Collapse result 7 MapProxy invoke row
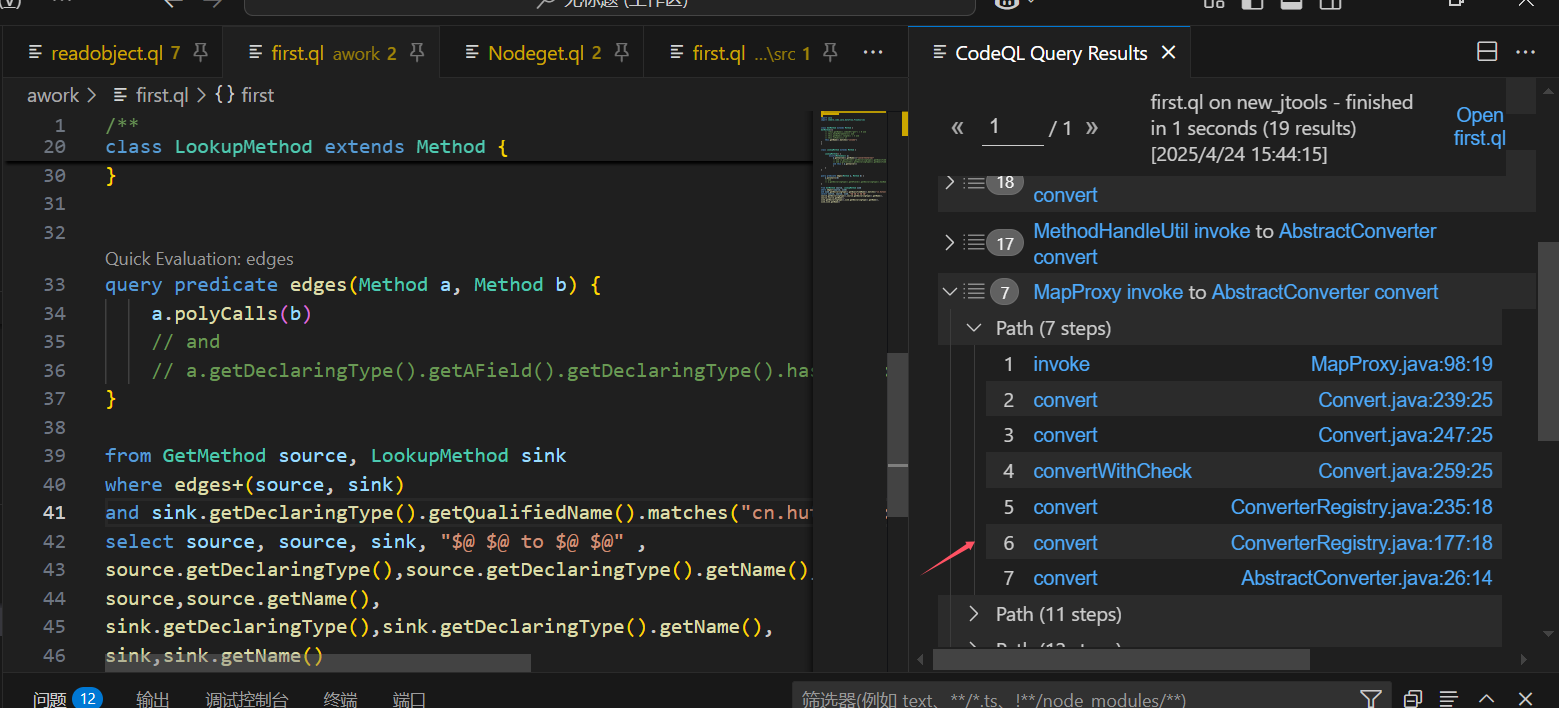 click(x=950, y=292)
